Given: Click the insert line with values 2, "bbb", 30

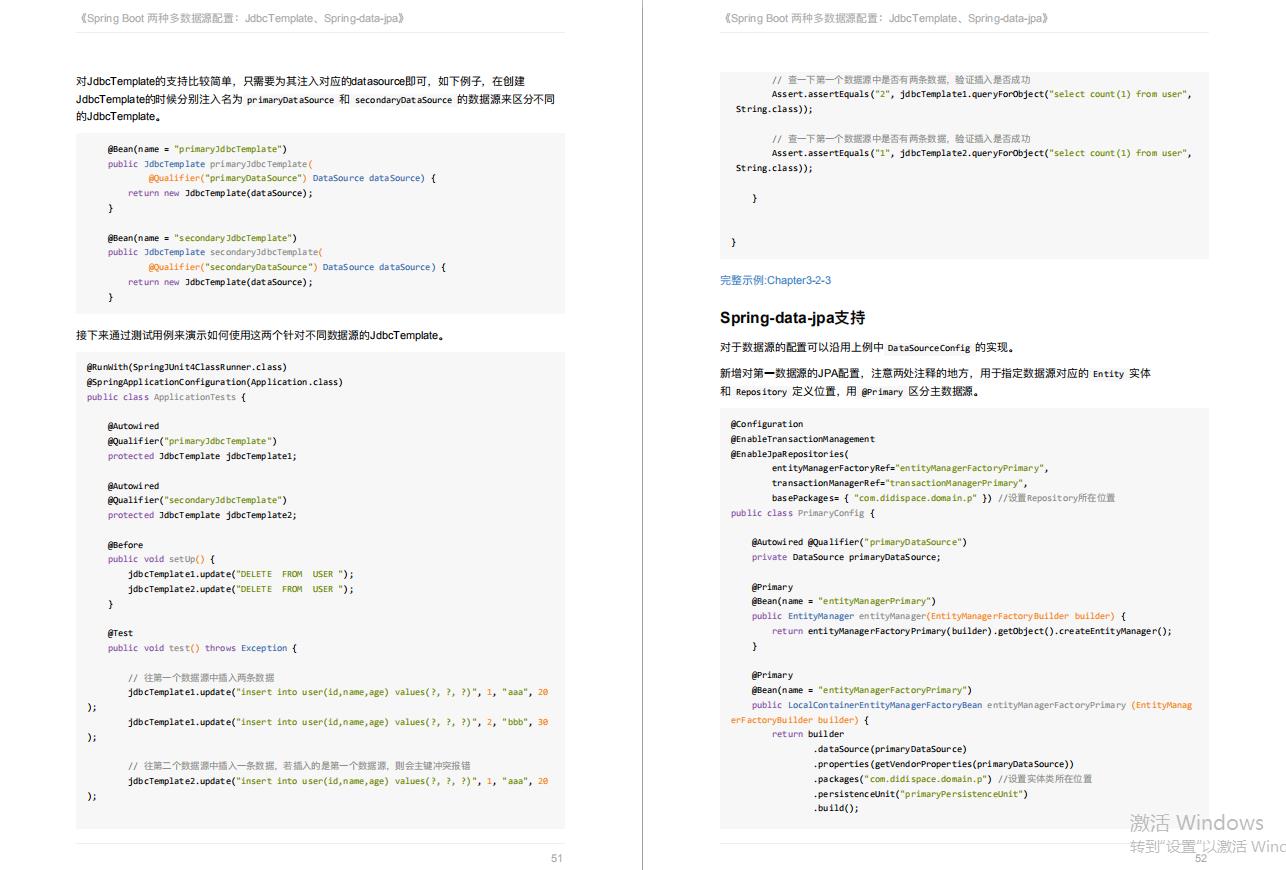Looking at the screenshot, I should [338, 722].
